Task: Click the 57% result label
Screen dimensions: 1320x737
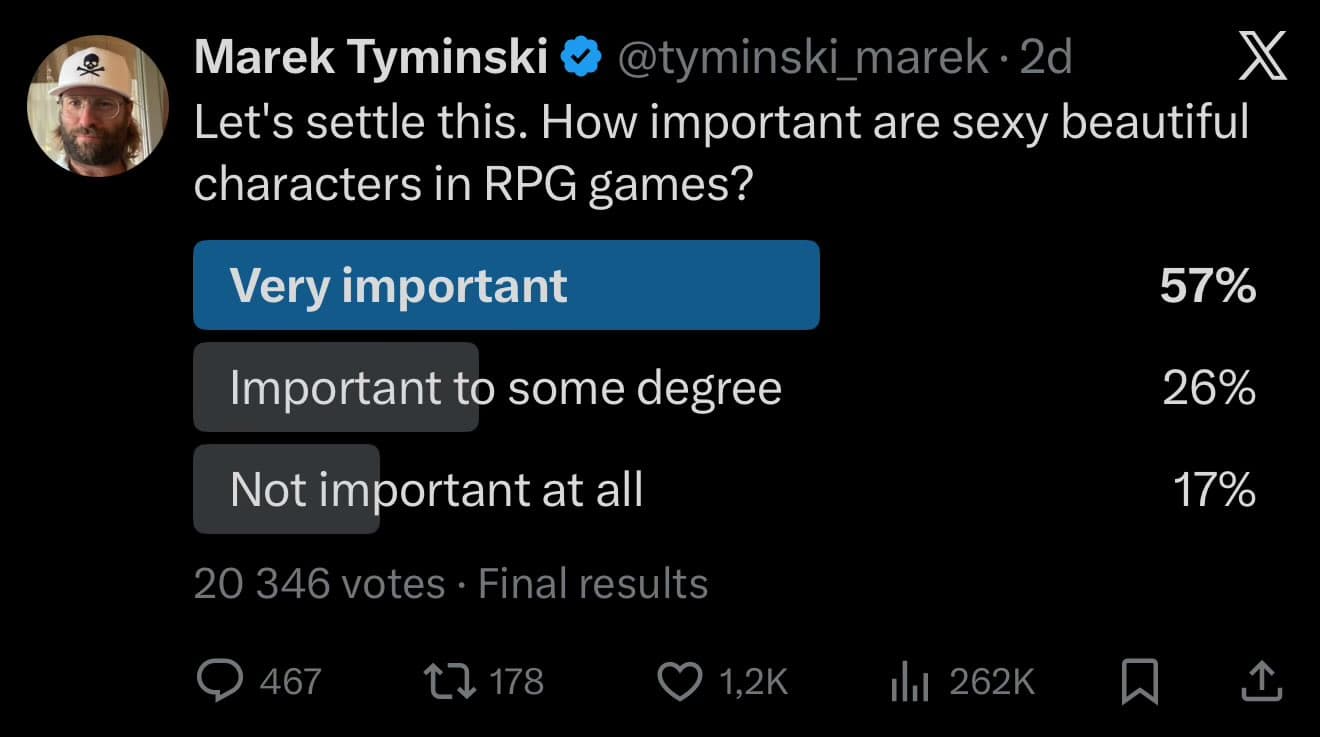Action: tap(1207, 286)
